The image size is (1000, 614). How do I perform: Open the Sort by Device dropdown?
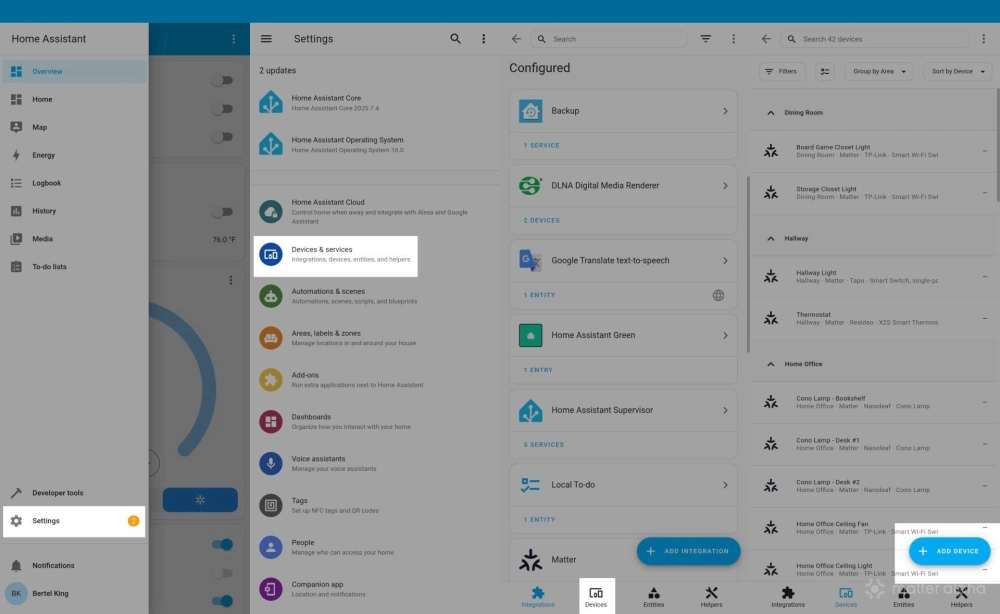(956, 71)
